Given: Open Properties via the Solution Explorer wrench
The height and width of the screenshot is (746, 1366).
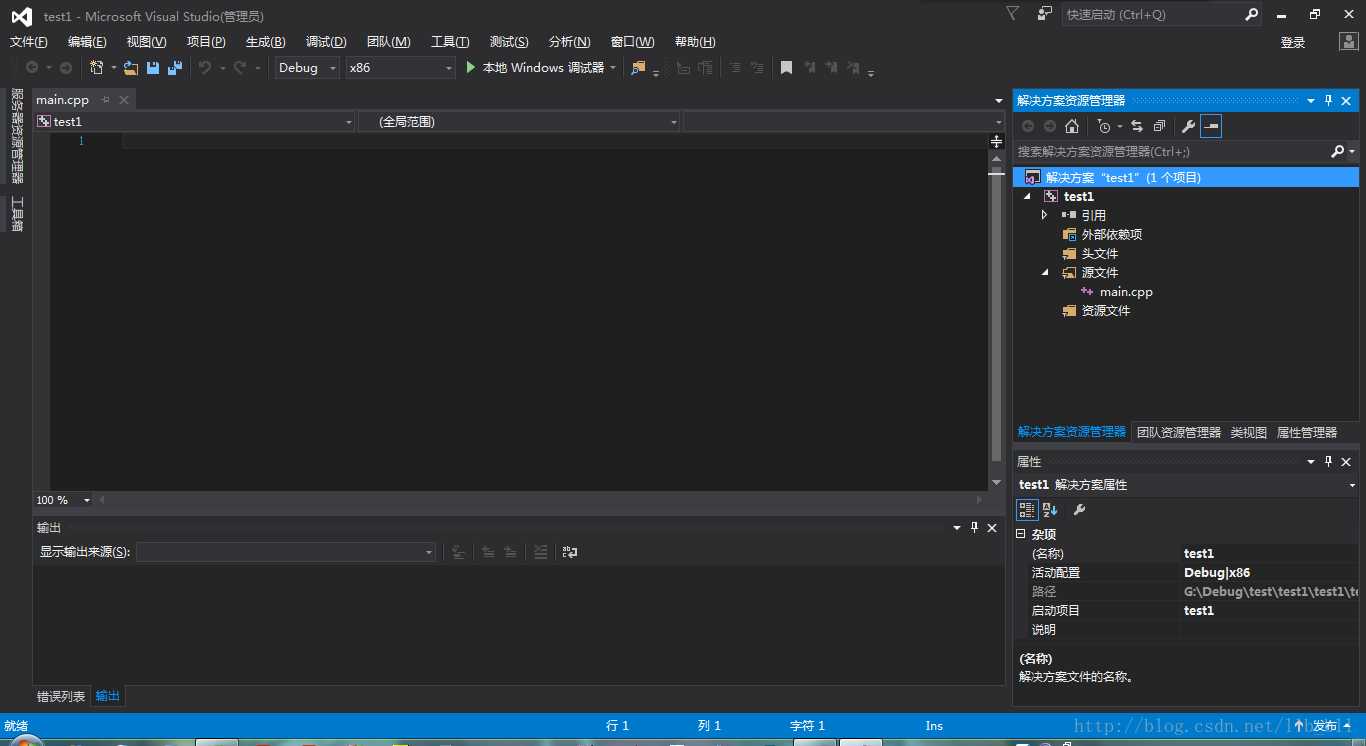Looking at the screenshot, I should [1188, 126].
